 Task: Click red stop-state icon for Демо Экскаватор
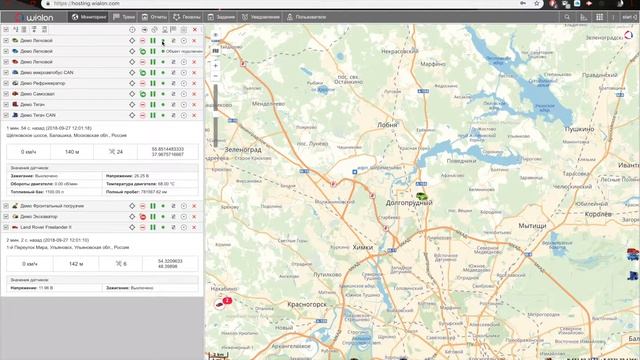[142, 217]
